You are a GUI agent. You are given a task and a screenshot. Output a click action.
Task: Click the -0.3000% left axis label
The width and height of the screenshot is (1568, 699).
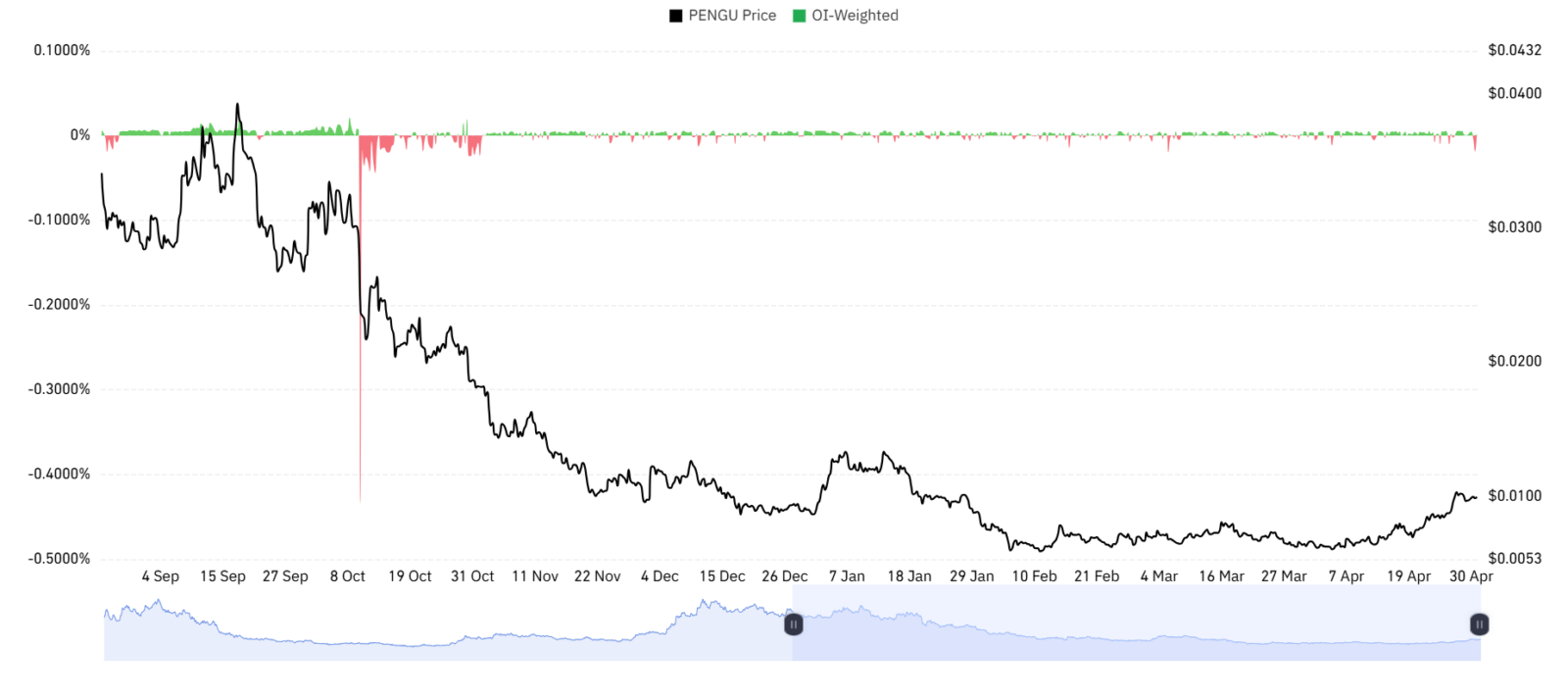coord(59,389)
